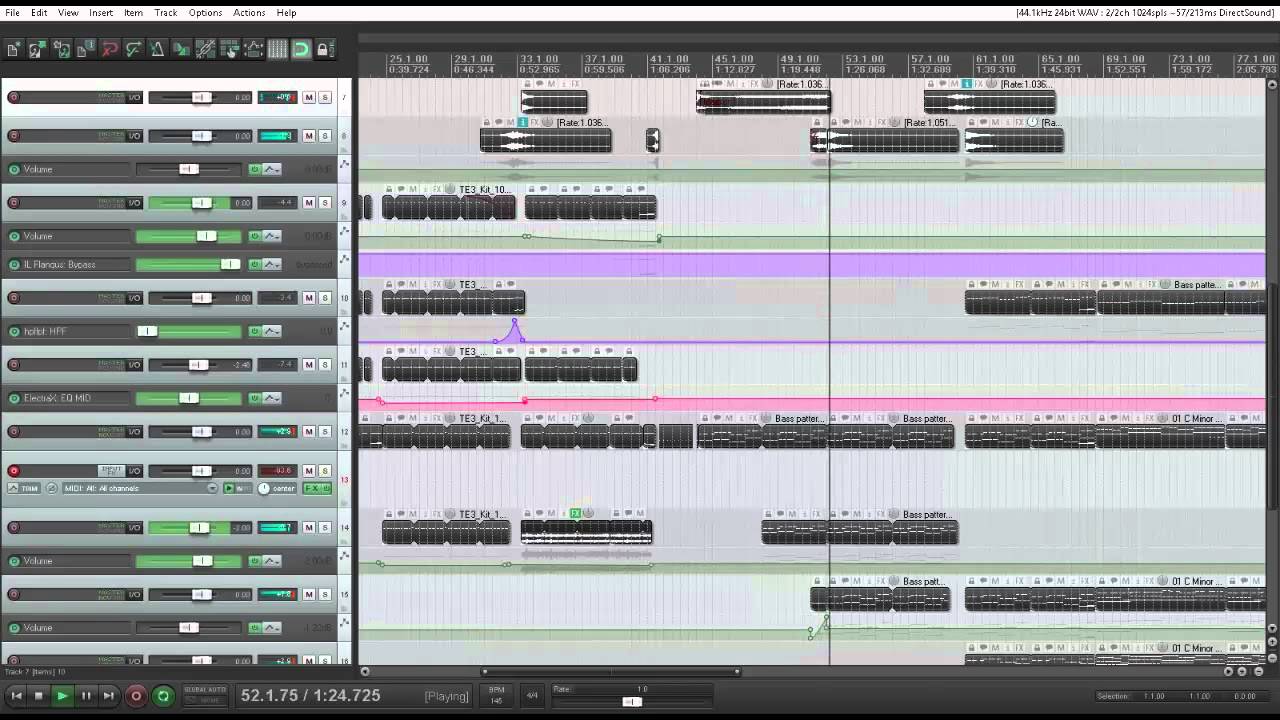The image size is (1280, 720).
Task: Click the save project toolbar icon
Action: pyautogui.click(x=61, y=49)
